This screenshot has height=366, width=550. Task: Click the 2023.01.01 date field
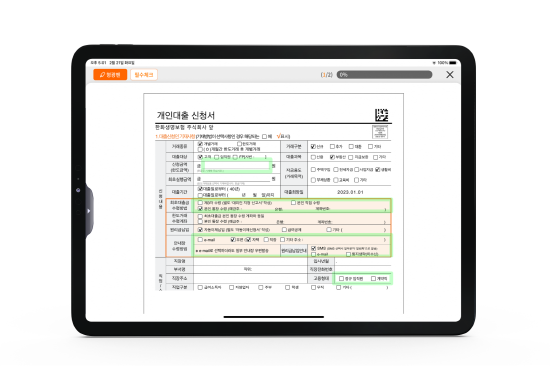coord(350,192)
